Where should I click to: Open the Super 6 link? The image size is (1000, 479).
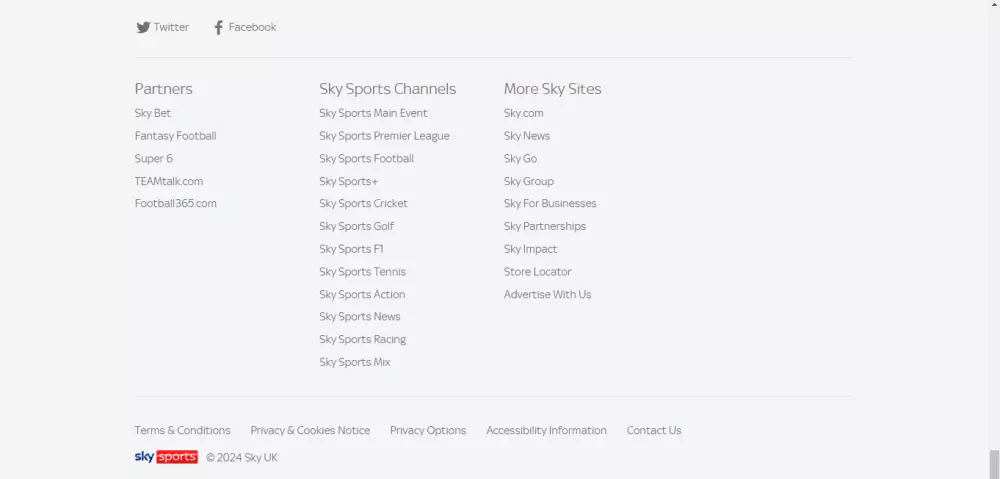154,158
